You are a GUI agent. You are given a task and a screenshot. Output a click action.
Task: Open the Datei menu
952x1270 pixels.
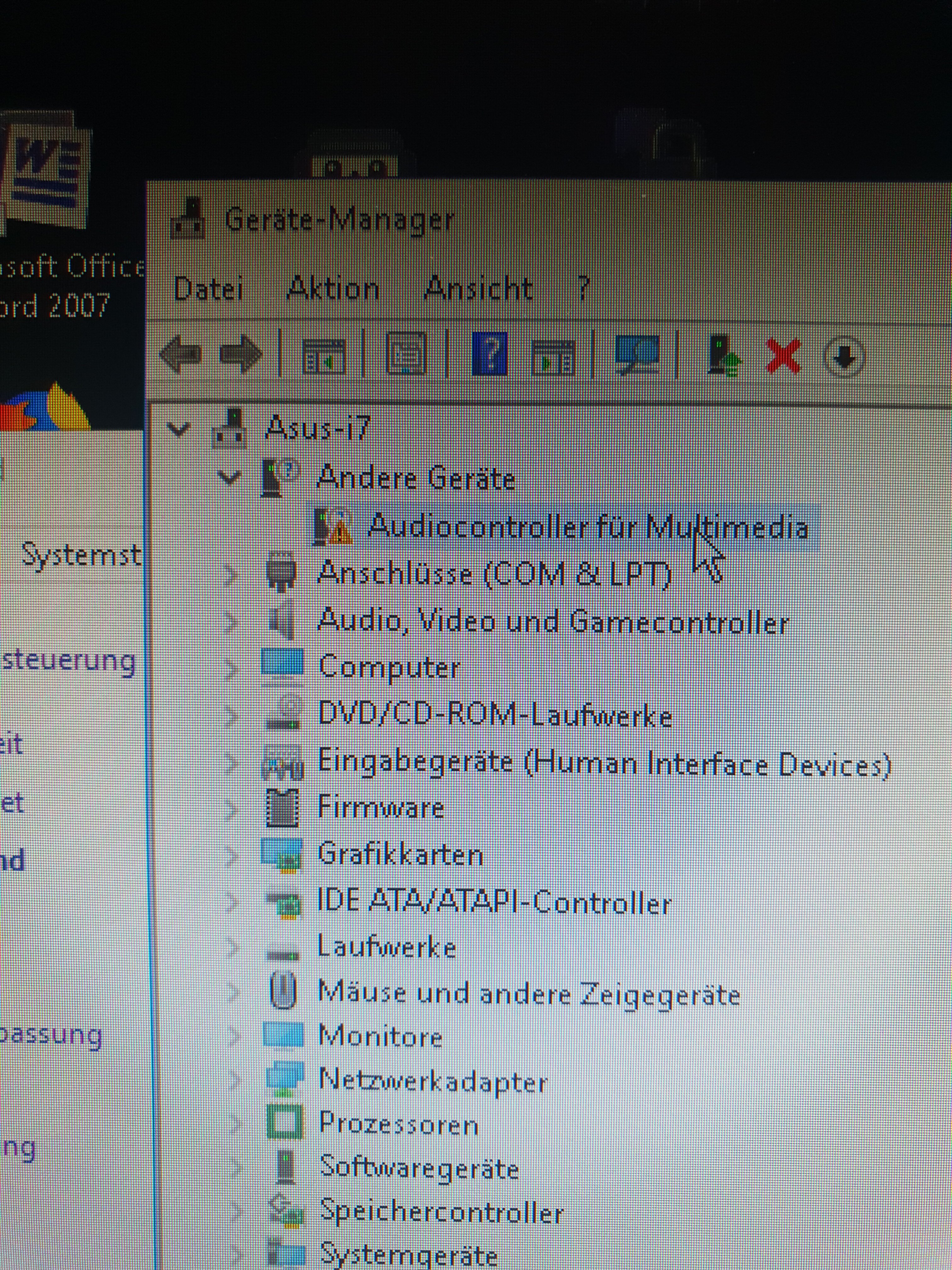208,288
